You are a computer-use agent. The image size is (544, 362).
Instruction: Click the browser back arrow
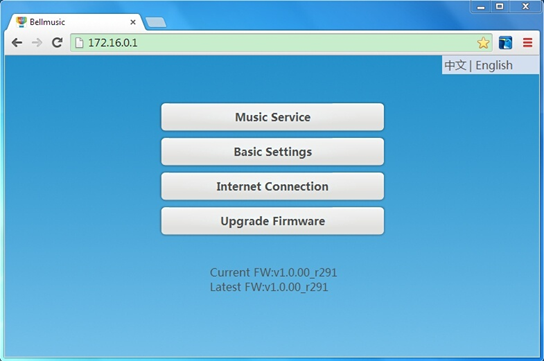(17, 43)
